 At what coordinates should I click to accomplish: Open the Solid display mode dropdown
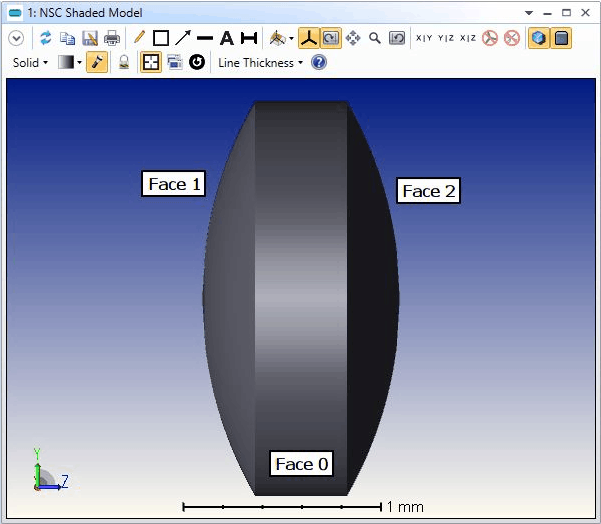[x=30, y=62]
